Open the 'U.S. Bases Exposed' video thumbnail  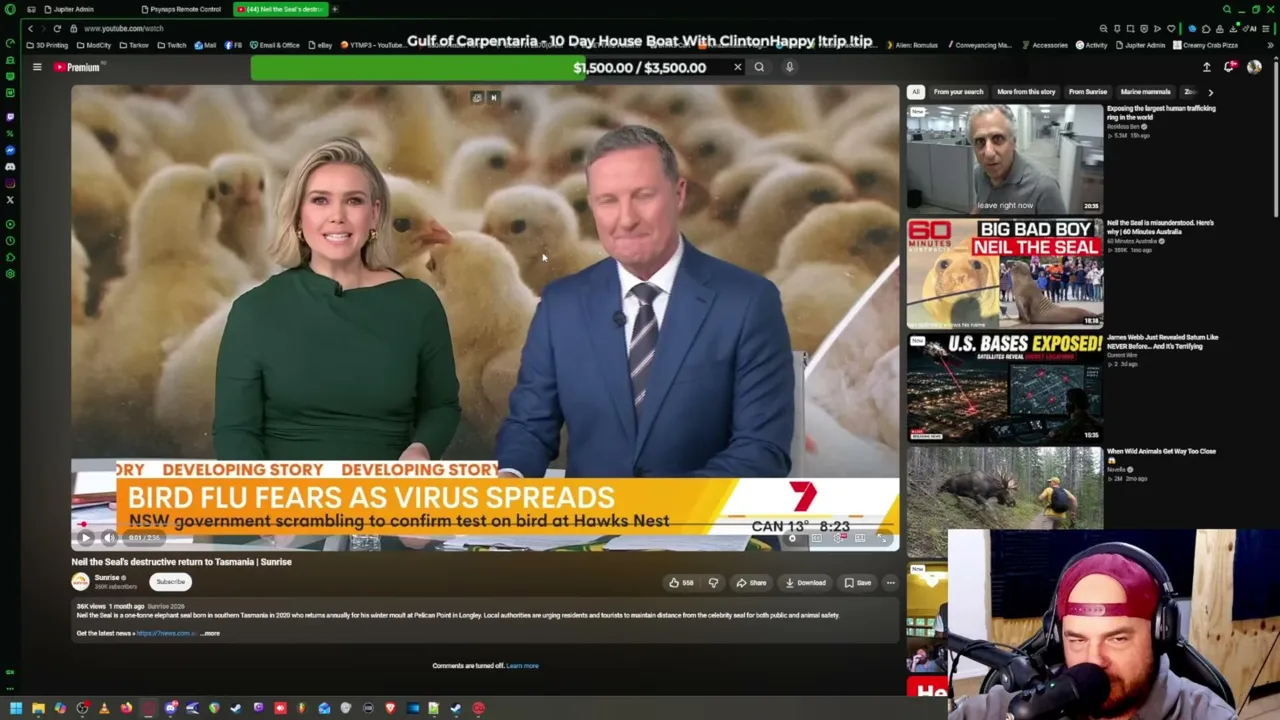[1005, 388]
